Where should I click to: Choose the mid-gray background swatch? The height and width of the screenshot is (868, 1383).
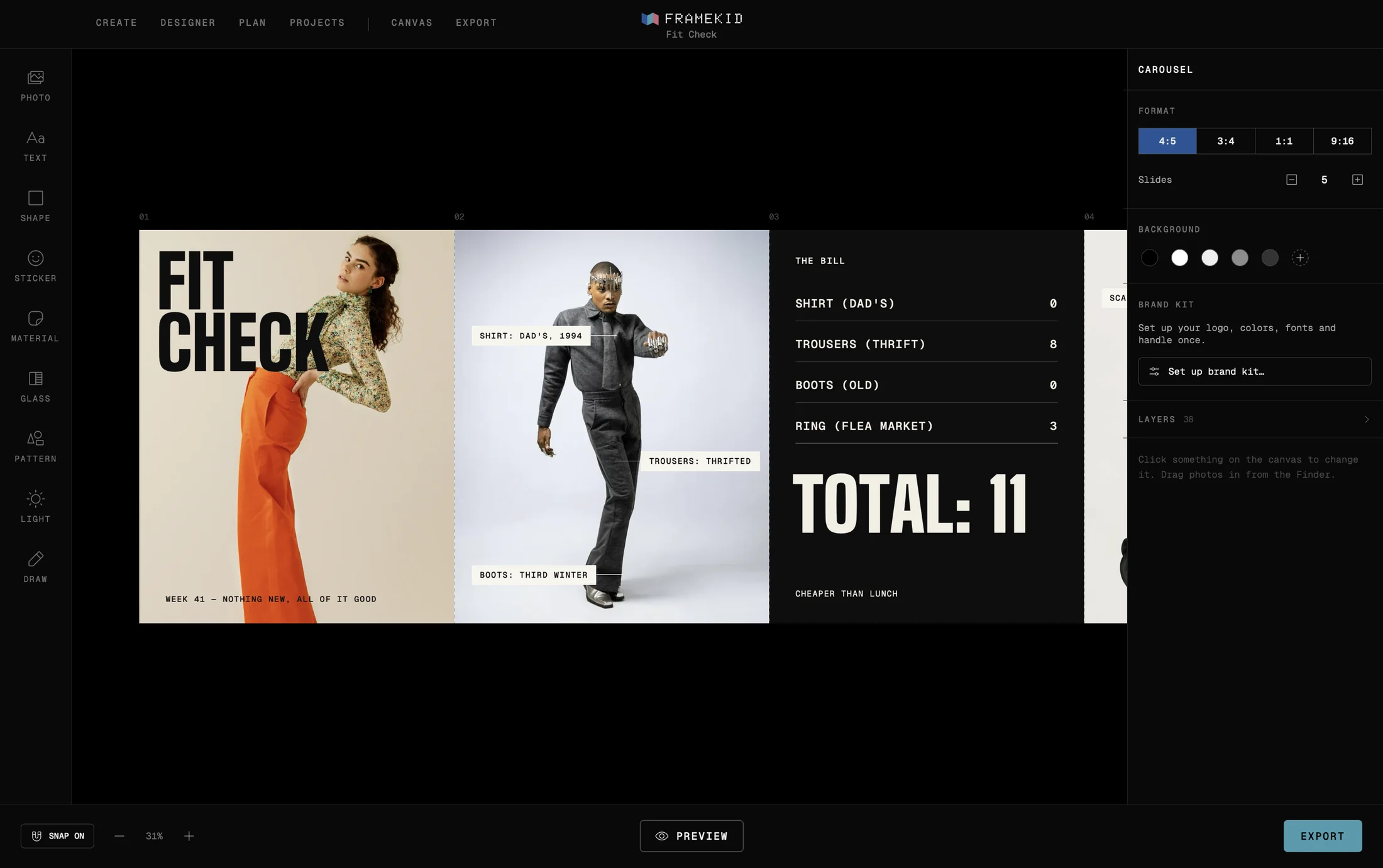pyautogui.click(x=1240, y=258)
